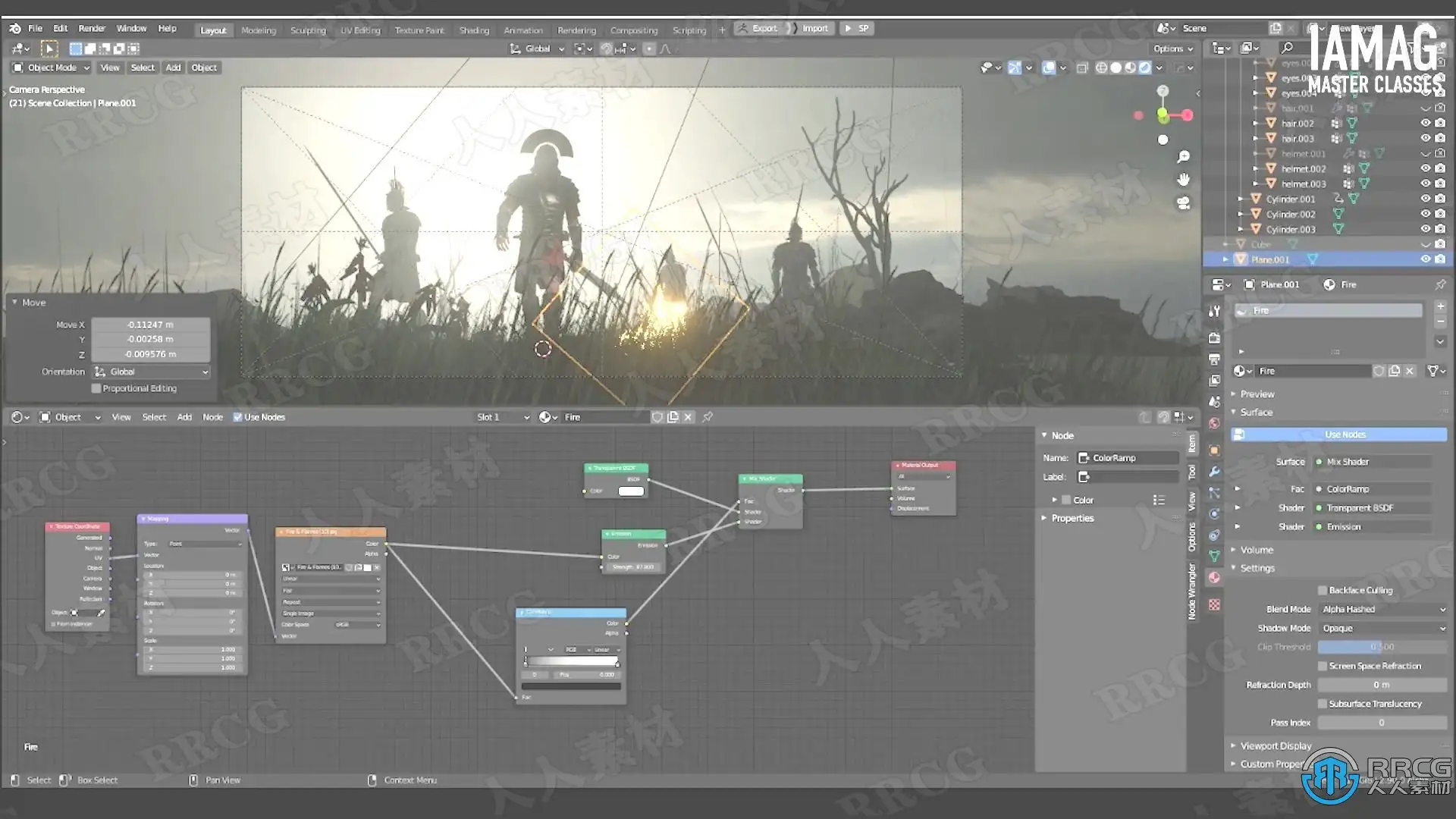Open the Render menu
This screenshot has height=819, width=1456.
pos(92,28)
